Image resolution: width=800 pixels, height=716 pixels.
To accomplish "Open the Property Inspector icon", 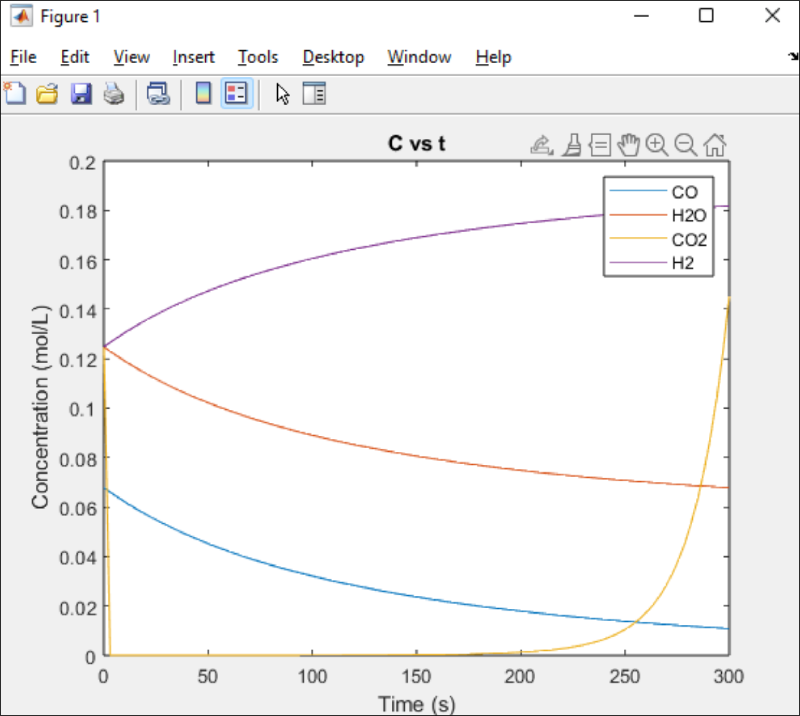I will pos(314,93).
